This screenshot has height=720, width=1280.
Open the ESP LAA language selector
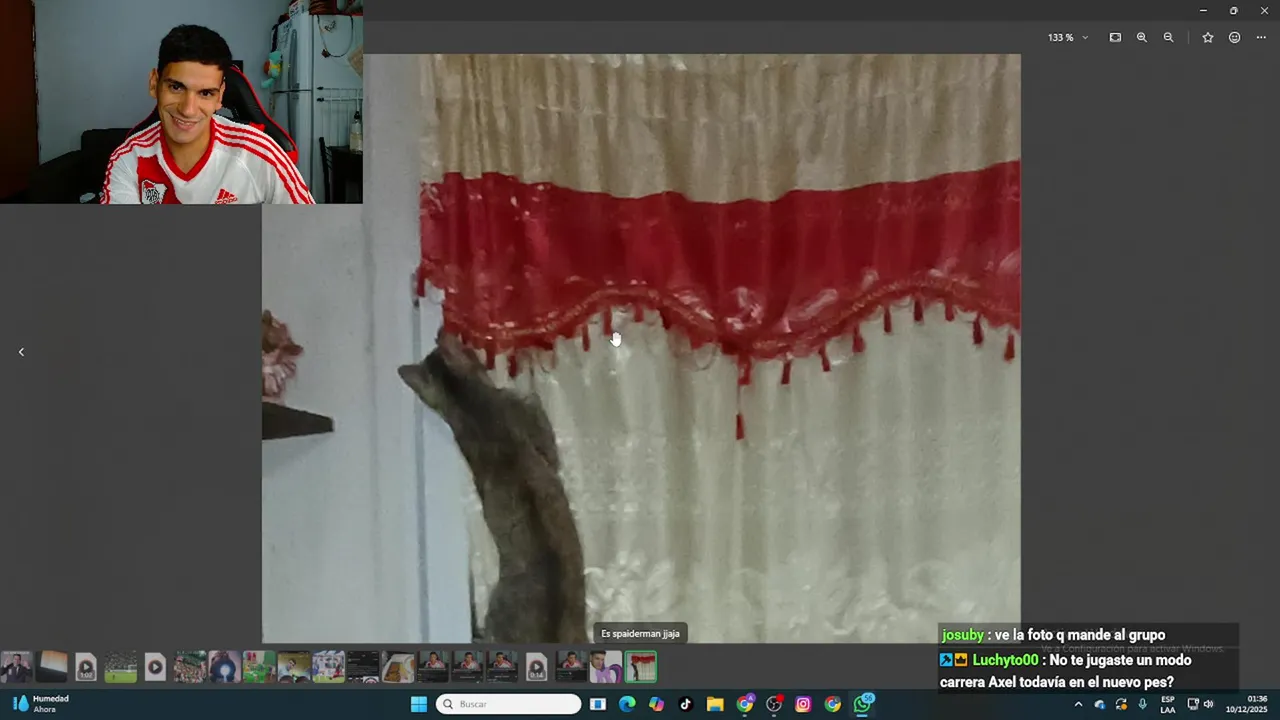pos(1167,704)
